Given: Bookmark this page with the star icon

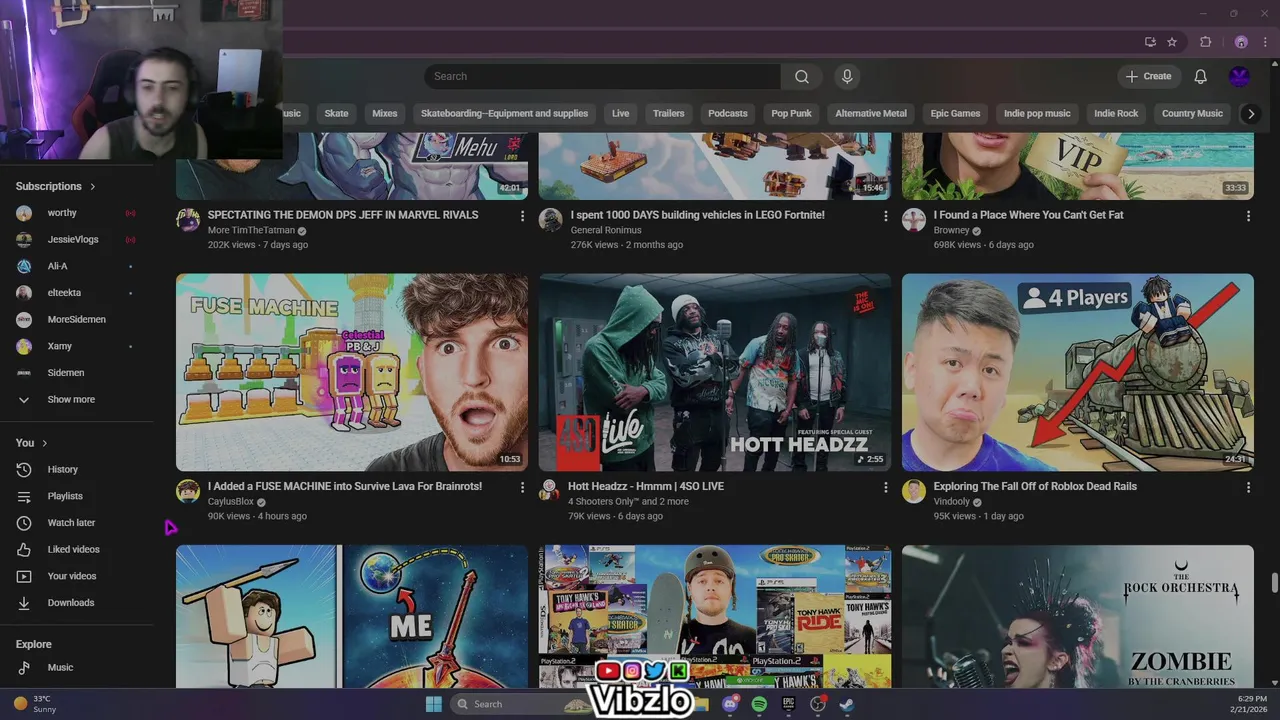Looking at the screenshot, I should click(x=1172, y=42).
